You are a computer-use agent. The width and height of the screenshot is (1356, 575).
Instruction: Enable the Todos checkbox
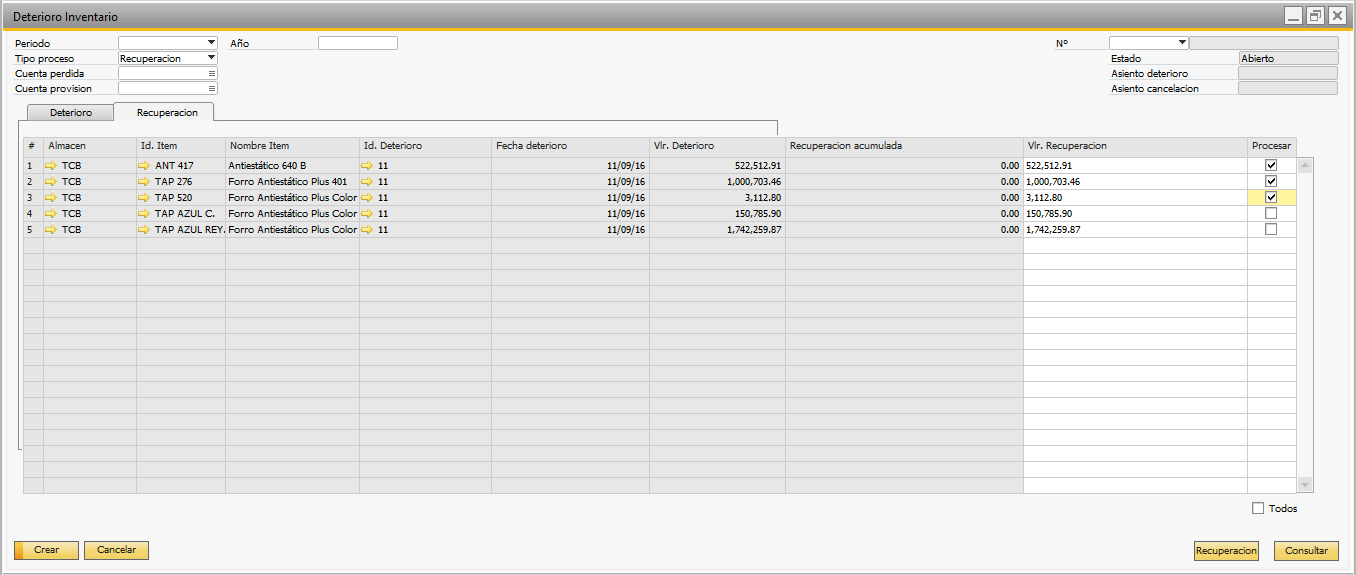[x=1258, y=508]
